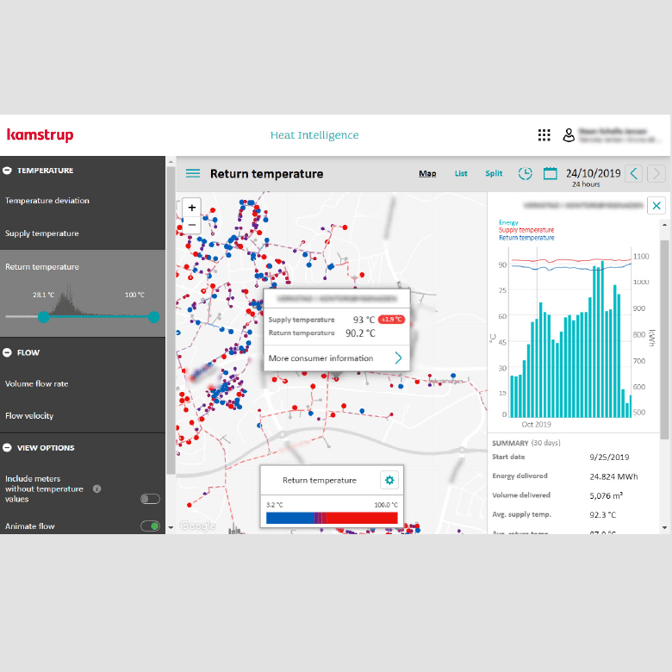This screenshot has width=672, height=672.
Task: Open More consumer information
Action: [336, 358]
